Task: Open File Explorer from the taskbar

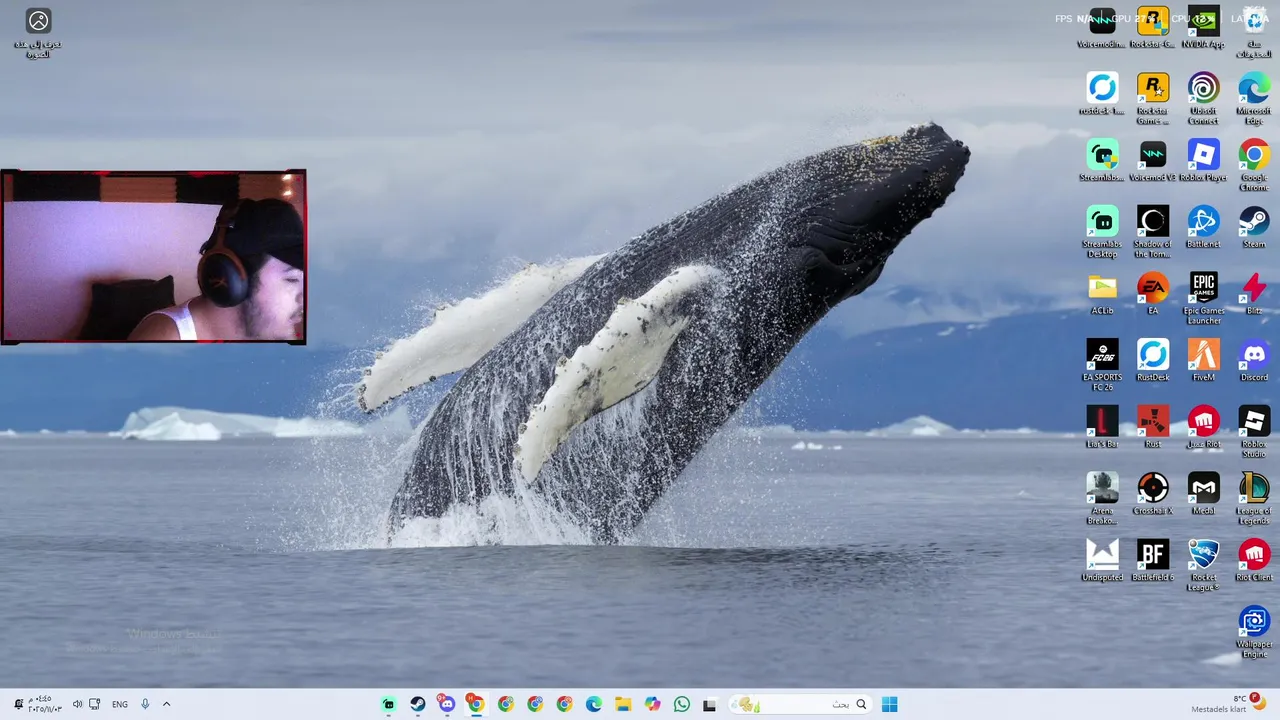Action: click(622, 704)
